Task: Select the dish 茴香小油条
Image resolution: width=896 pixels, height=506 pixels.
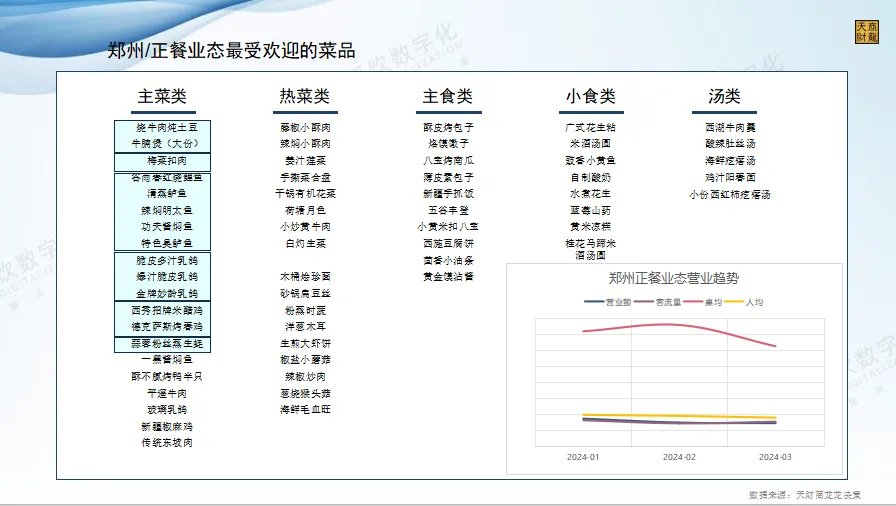Action: click(448, 260)
